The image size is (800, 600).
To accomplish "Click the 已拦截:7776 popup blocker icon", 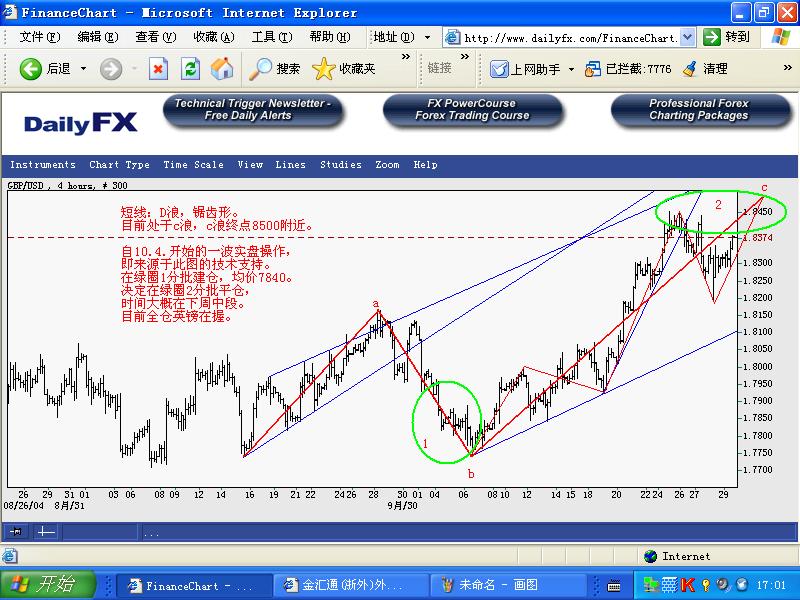I will [x=628, y=69].
